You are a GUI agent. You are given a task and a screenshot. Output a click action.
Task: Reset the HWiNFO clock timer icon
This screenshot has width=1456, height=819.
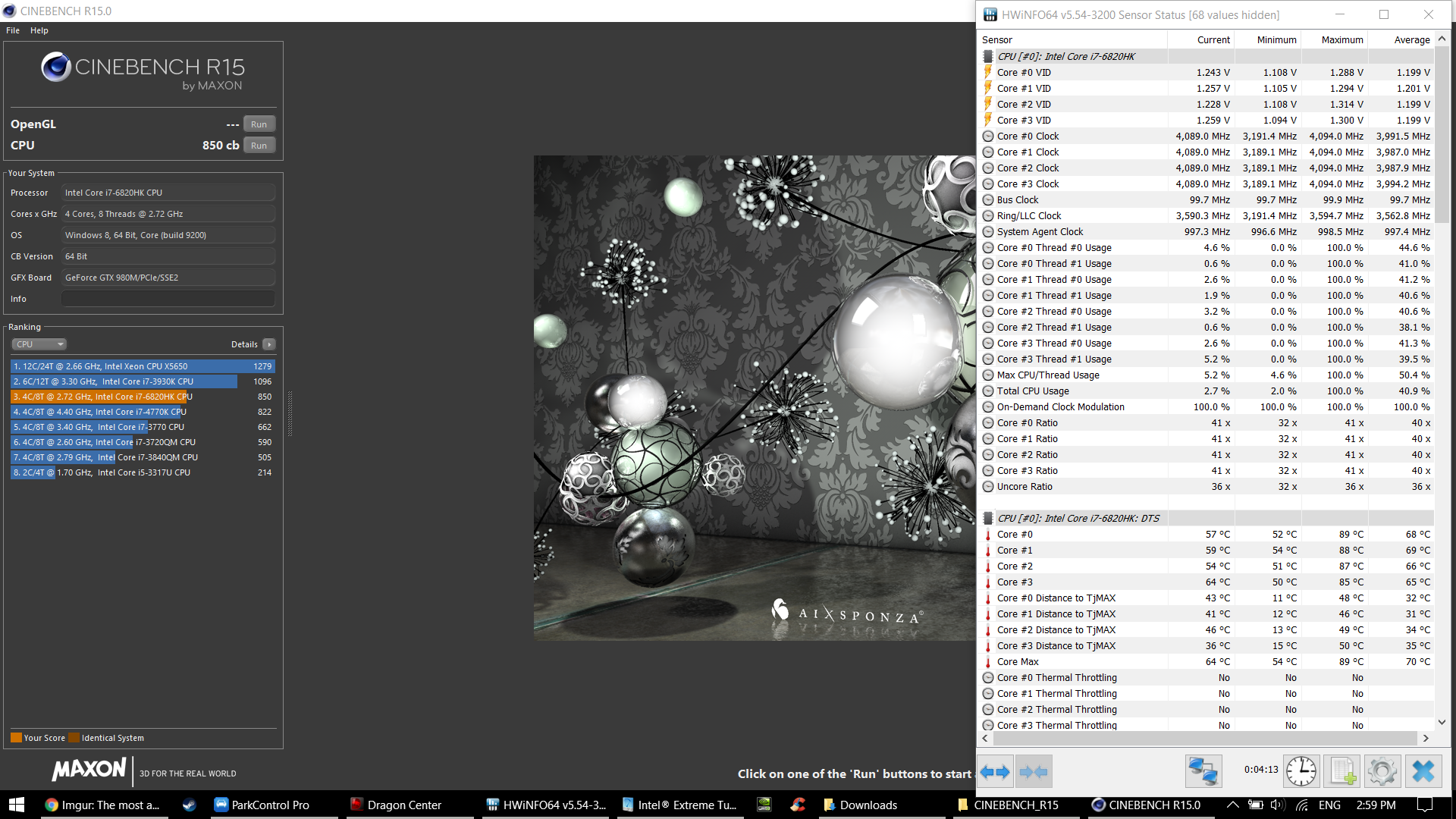[x=1301, y=772]
